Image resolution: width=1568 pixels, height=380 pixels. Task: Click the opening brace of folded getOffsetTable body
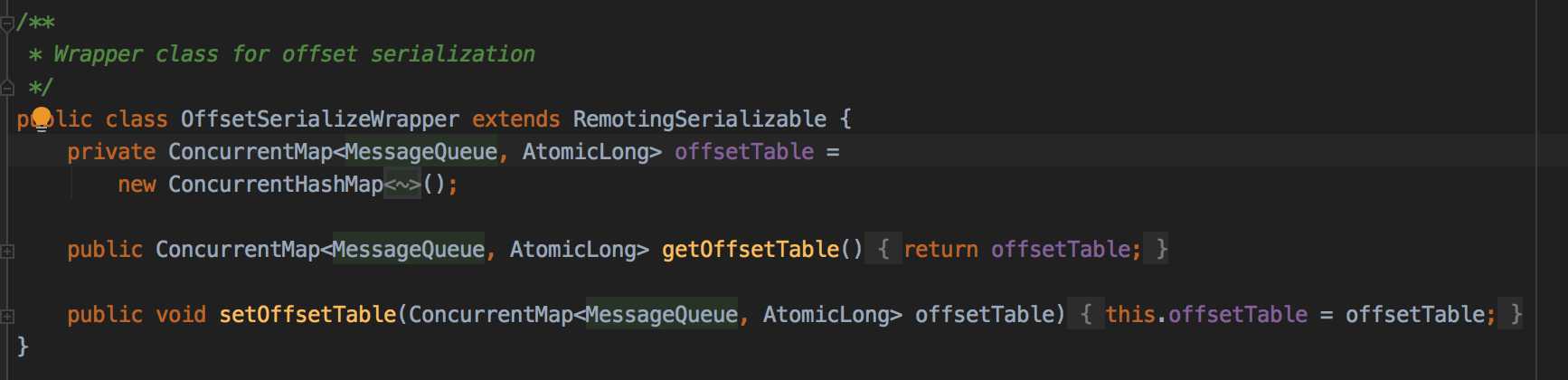click(883, 250)
